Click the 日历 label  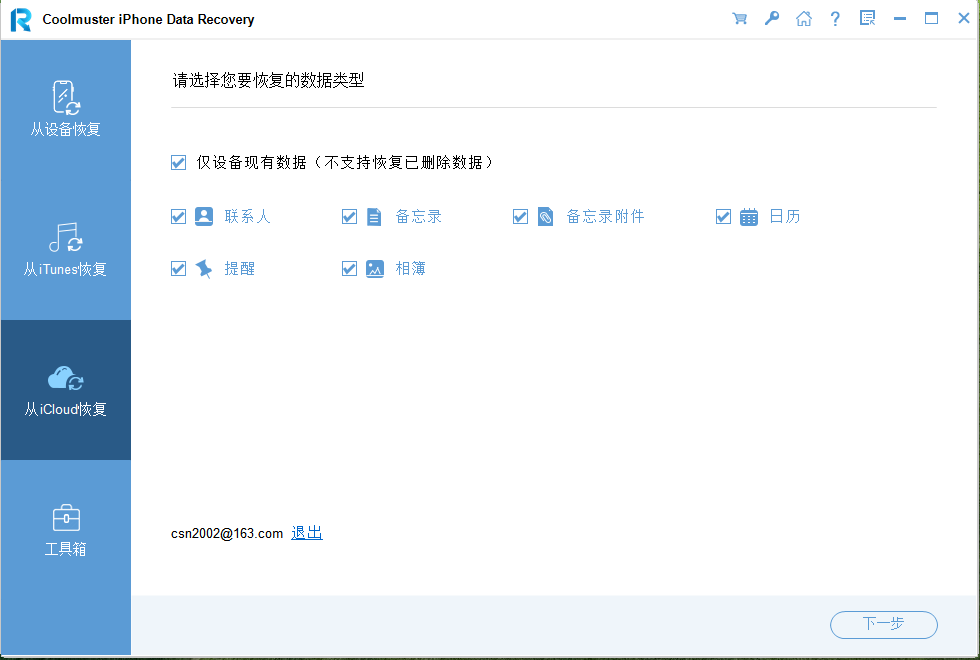click(x=784, y=217)
